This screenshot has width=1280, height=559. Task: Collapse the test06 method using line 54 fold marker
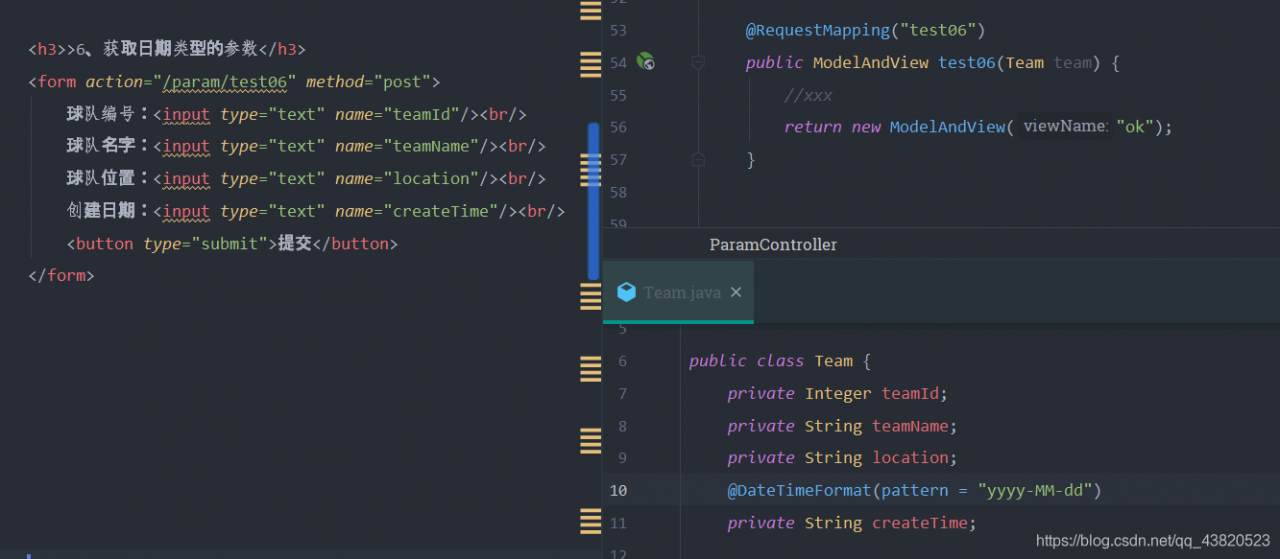point(698,62)
